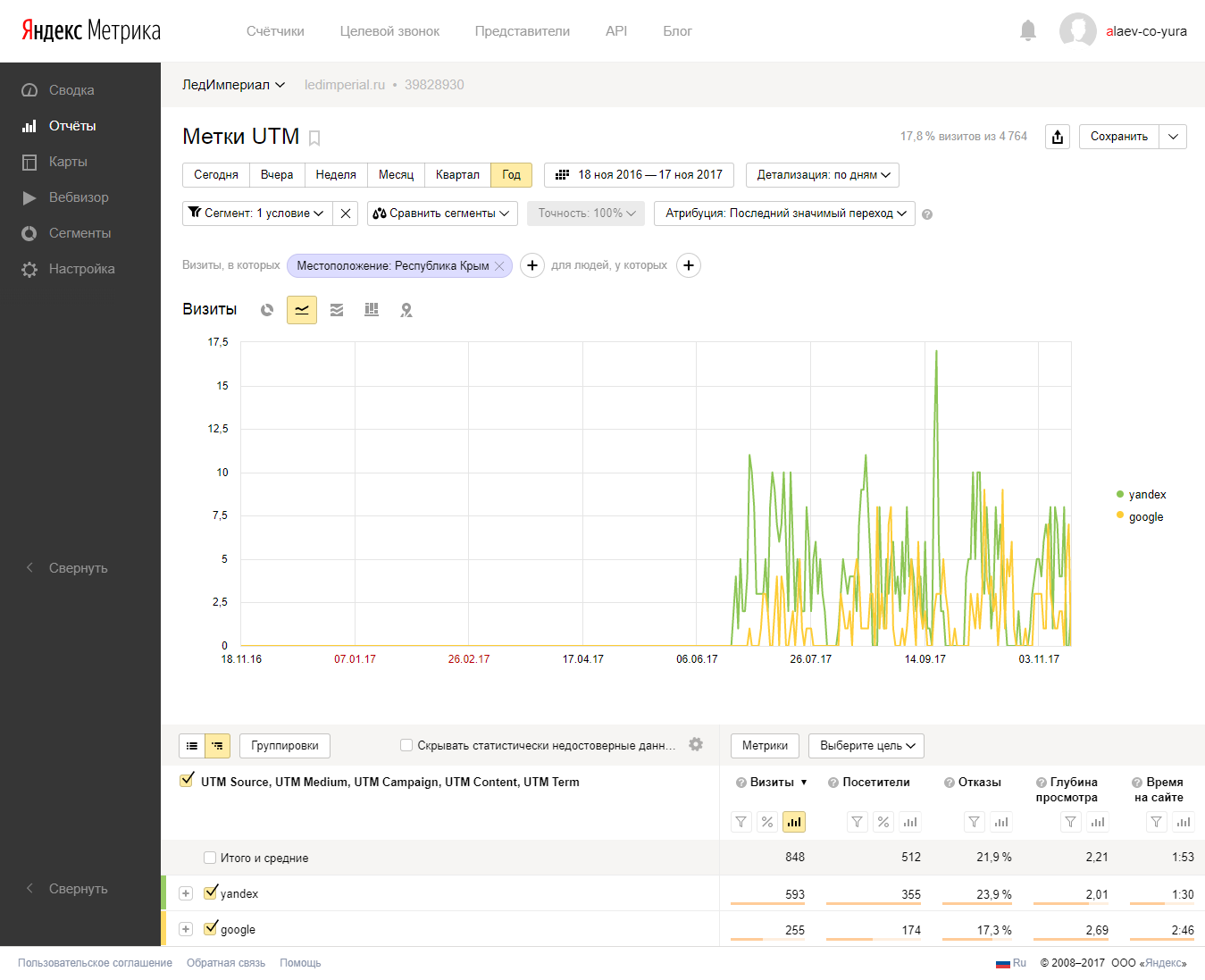This screenshot has width=1205, height=980.
Task: Open the notifications bell
Action: pos(1028,30)
